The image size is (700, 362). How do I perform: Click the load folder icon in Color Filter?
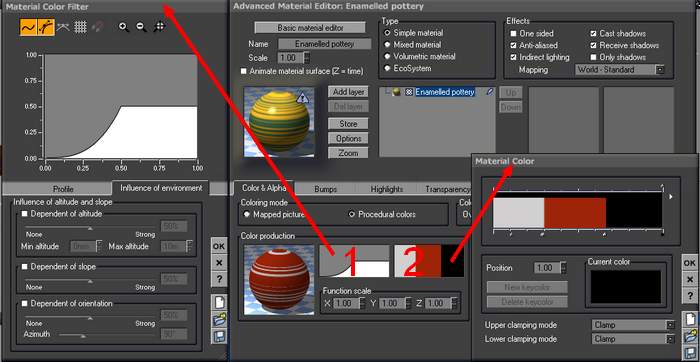(219, 319)
